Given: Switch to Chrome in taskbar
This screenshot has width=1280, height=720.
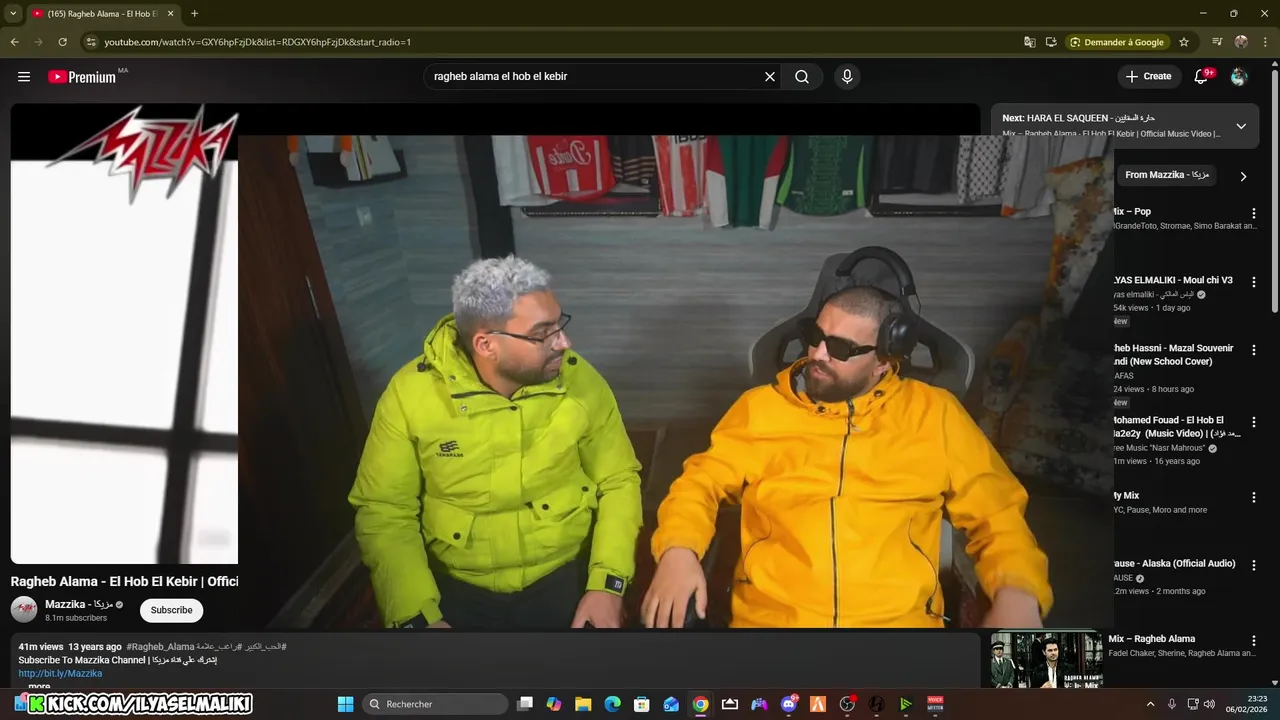Looking at the screenshot, I should [700, 704].
